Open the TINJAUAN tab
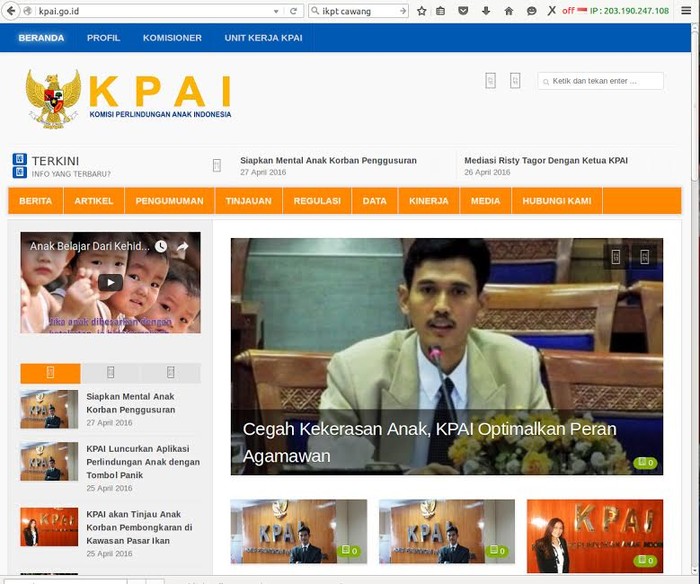Image resolution: width=700 pixels, height=584 pixels. [x=248, y=201]
